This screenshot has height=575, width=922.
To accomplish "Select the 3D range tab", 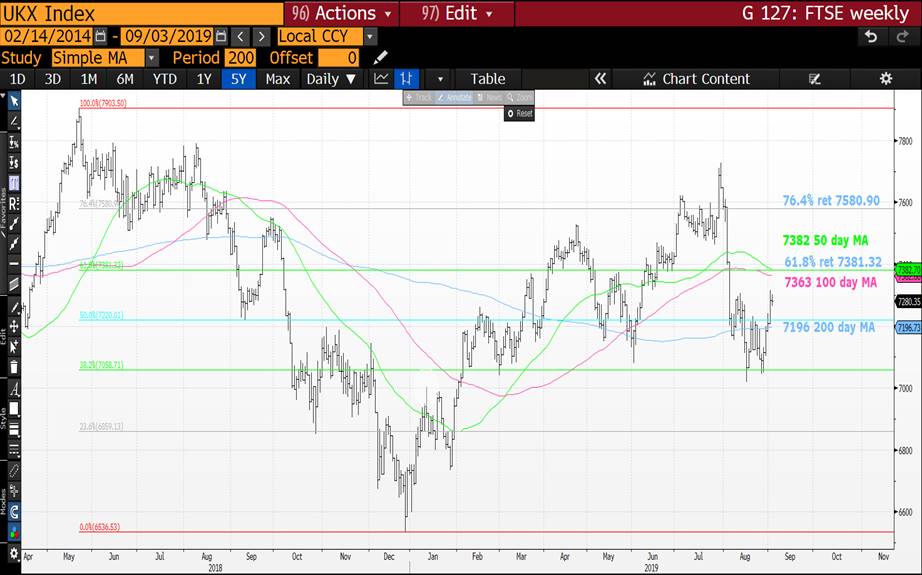I will point(53,79).
